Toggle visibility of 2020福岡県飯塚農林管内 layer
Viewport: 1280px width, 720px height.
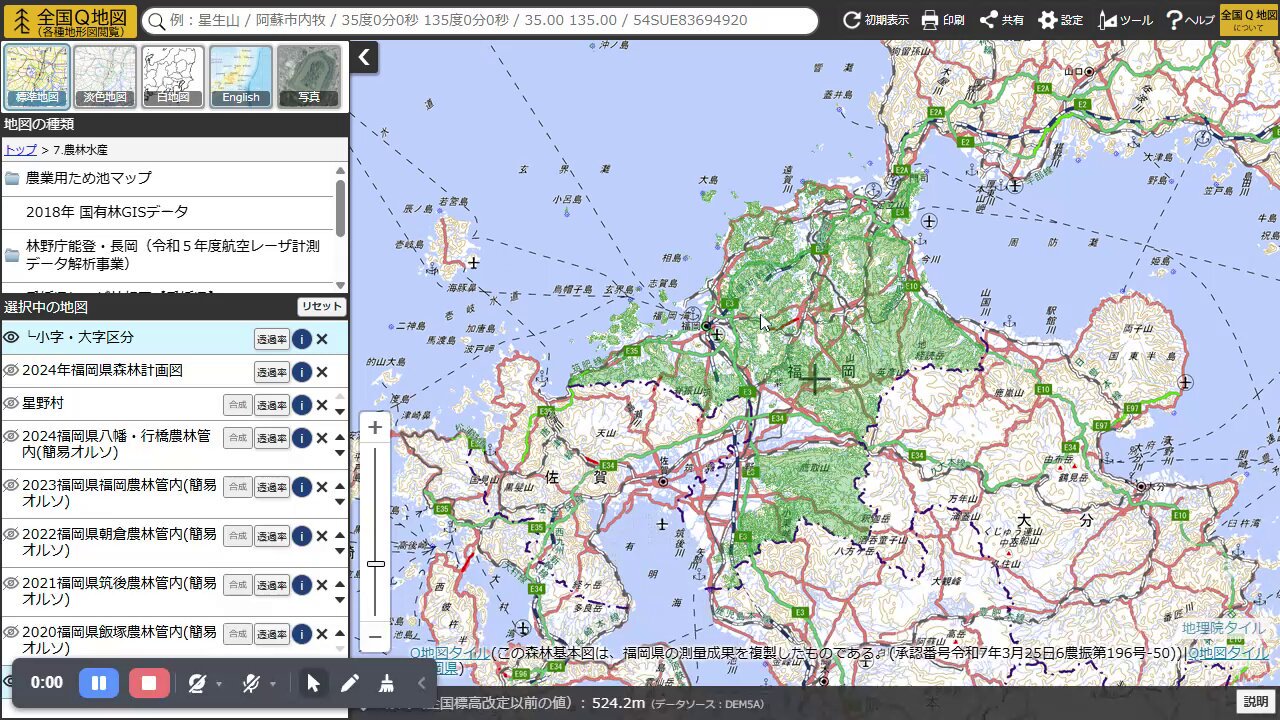tap(11, 633)
